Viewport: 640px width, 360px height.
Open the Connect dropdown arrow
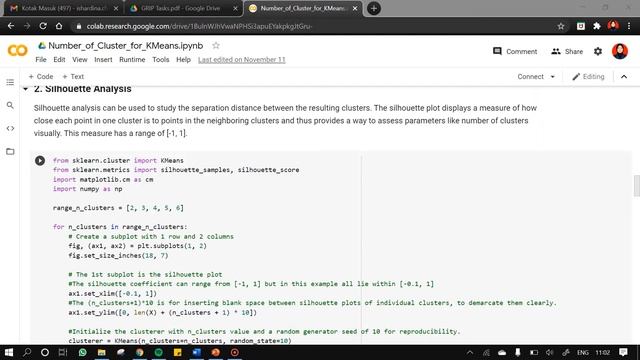pos(553,77)
